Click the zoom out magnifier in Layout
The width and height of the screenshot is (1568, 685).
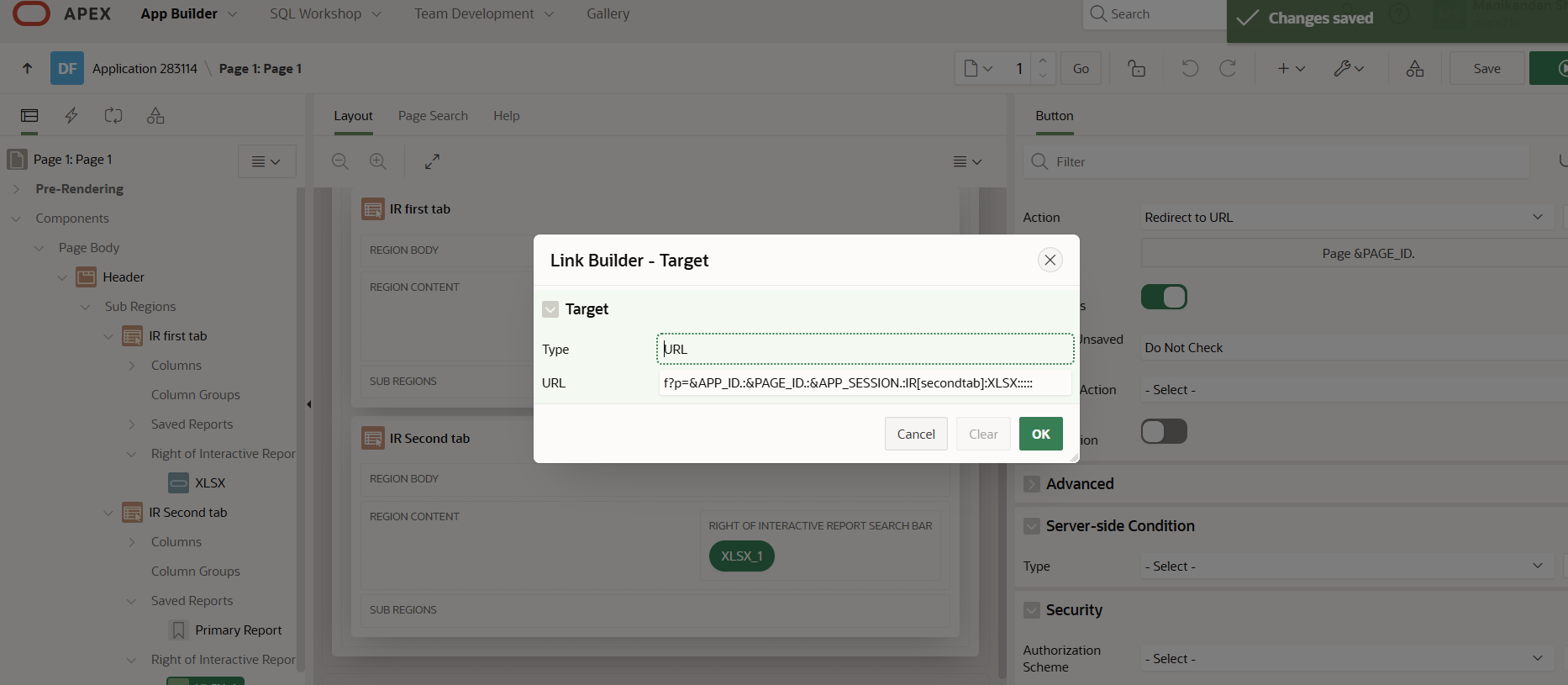point(340,161)
